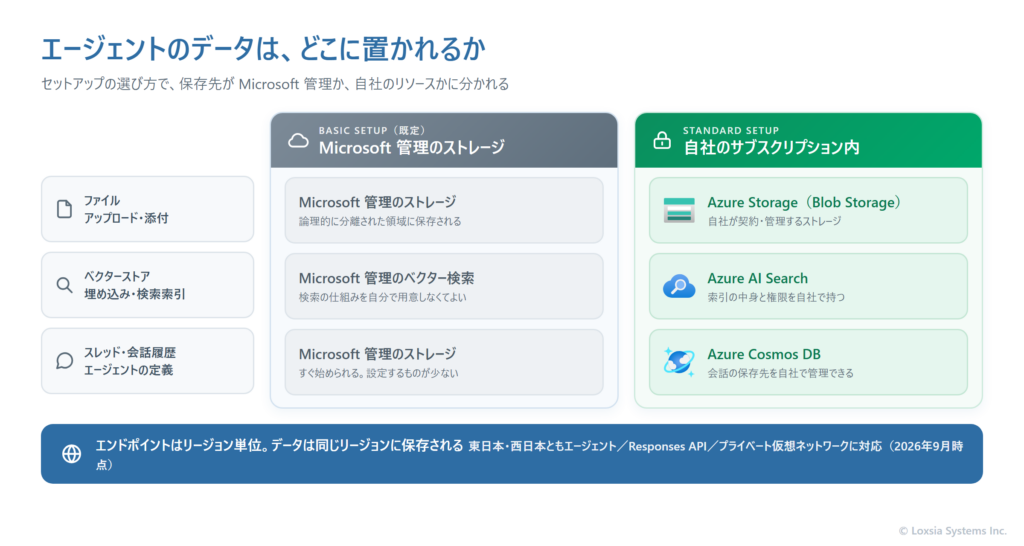This screenshot has width=1024, height=546.
Task: Click the file icon beside ファイル
Action: pos(64,209)
